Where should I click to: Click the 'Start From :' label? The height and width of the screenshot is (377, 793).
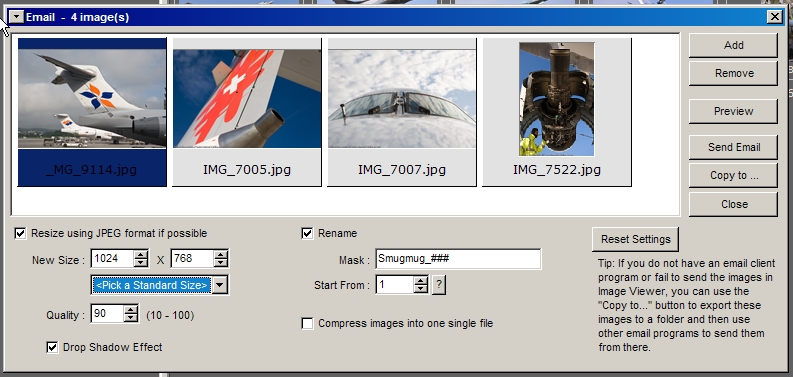click(x=342, y=285)
